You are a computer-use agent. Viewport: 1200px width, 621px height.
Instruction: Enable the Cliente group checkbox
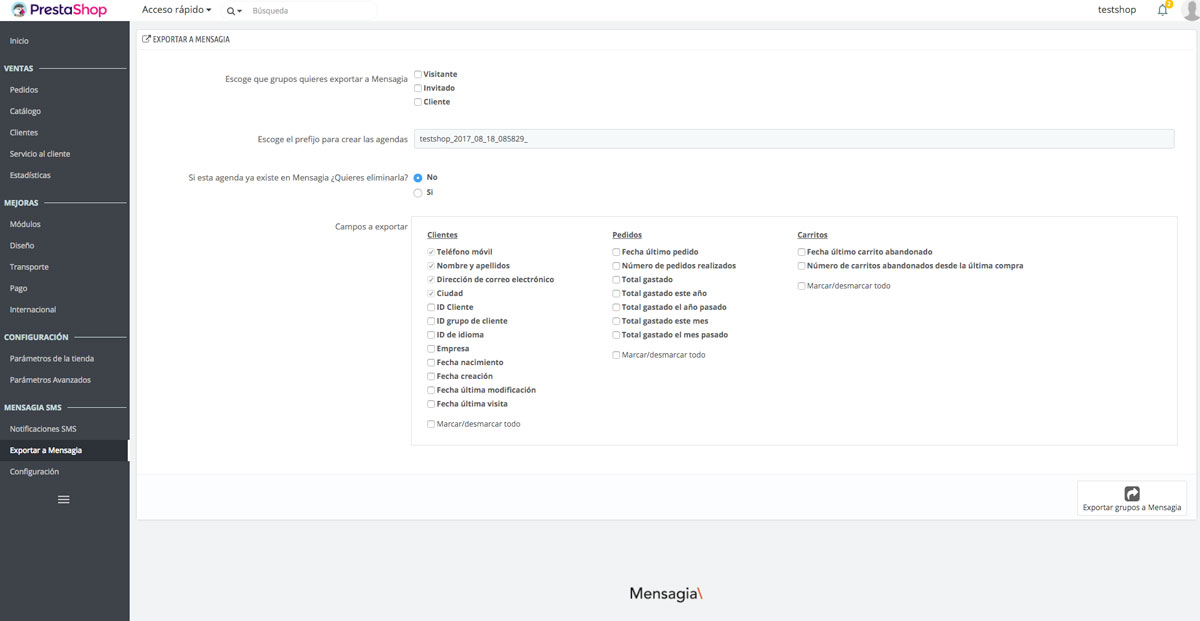[x=418, y=102]
